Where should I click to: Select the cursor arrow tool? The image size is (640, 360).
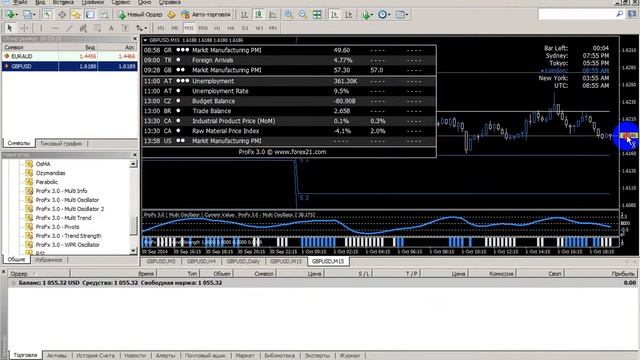[x=10, y=28]
